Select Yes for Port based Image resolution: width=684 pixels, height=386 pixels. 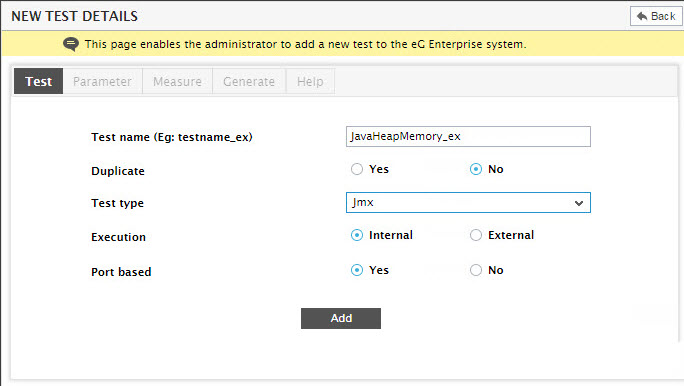tap(357, 270)
